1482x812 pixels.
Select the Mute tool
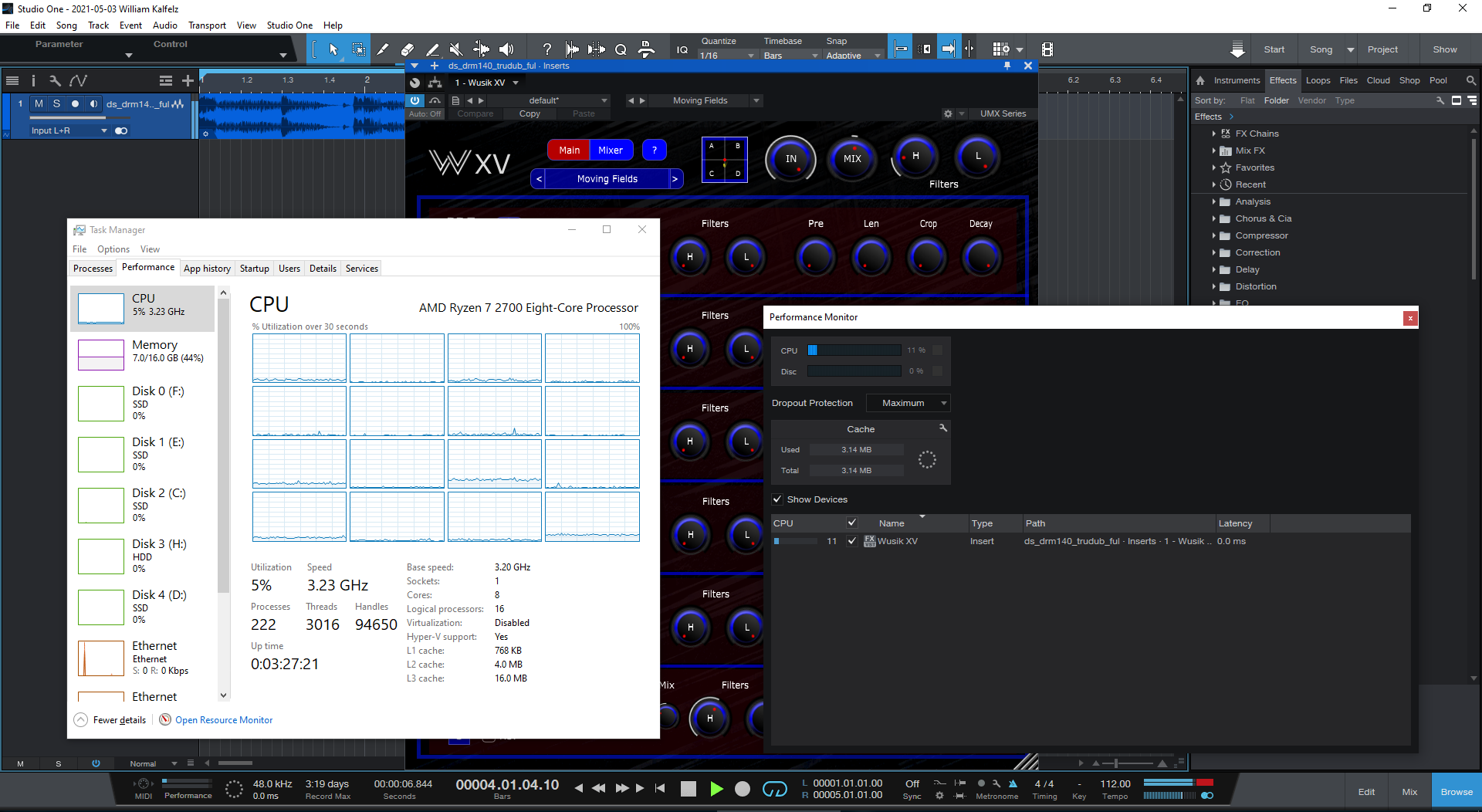[x=456, y=49]
